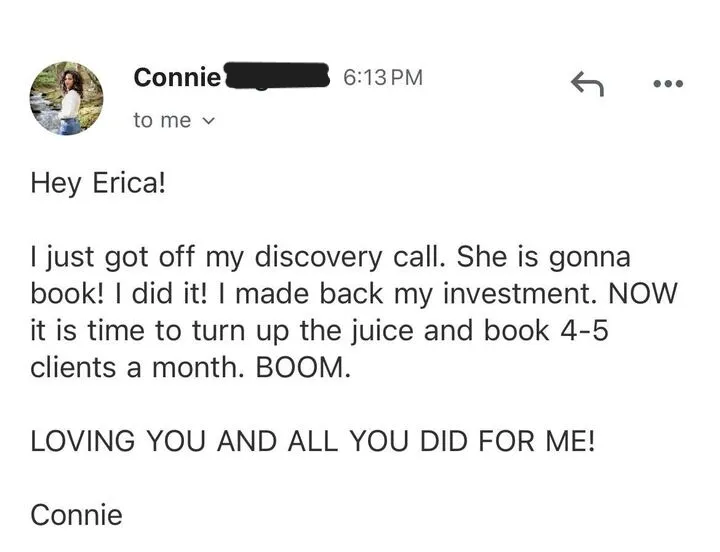720x552 pixels.
Task: Click the "Hey Erica!" greeting line
Action: (x=95, y=184)
